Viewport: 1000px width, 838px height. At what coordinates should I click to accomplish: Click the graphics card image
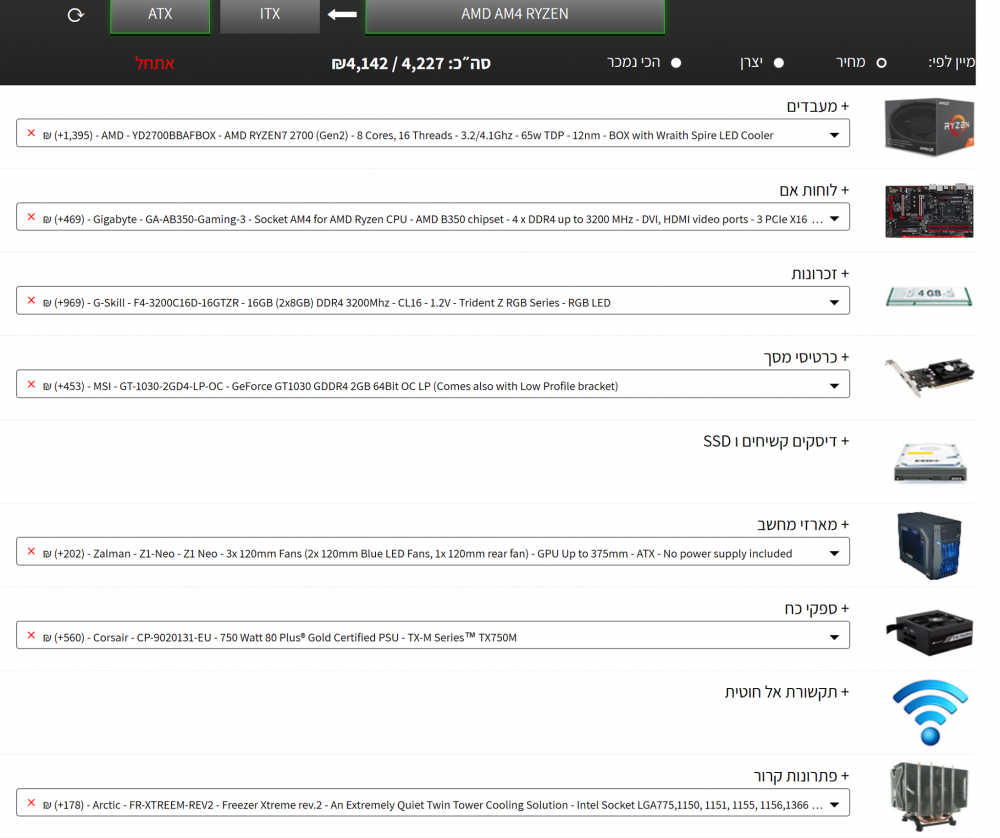tap(929, 378)
